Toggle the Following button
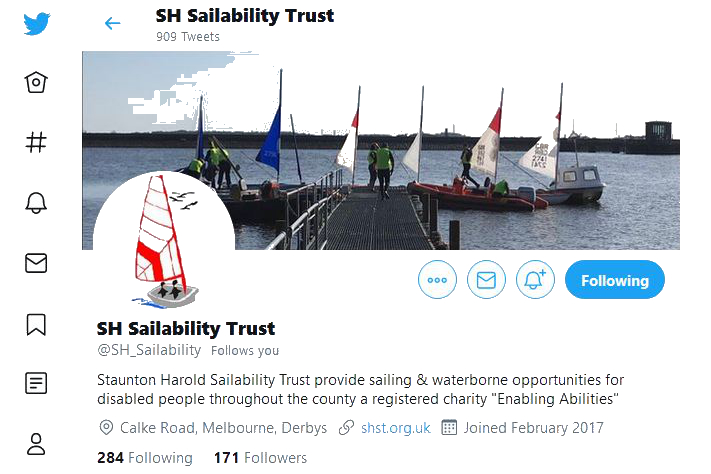 tap(615, 280)
